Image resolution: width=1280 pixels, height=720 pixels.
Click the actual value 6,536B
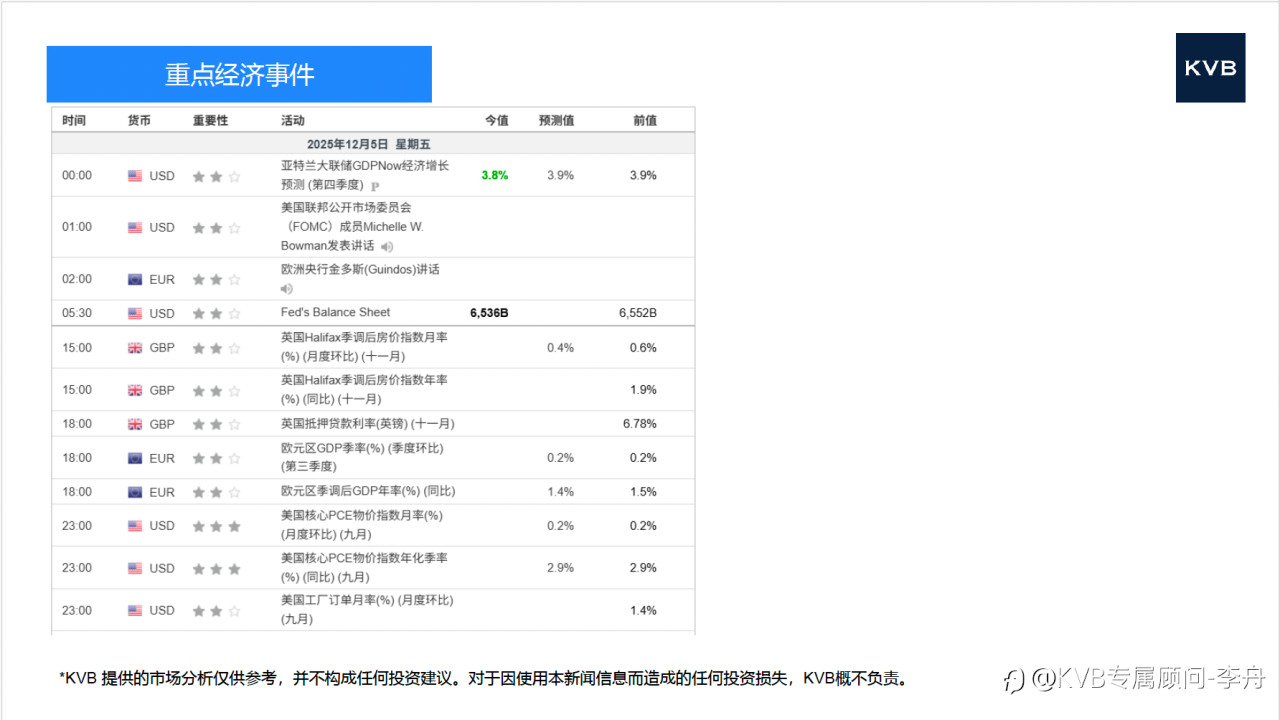(489, 313)
